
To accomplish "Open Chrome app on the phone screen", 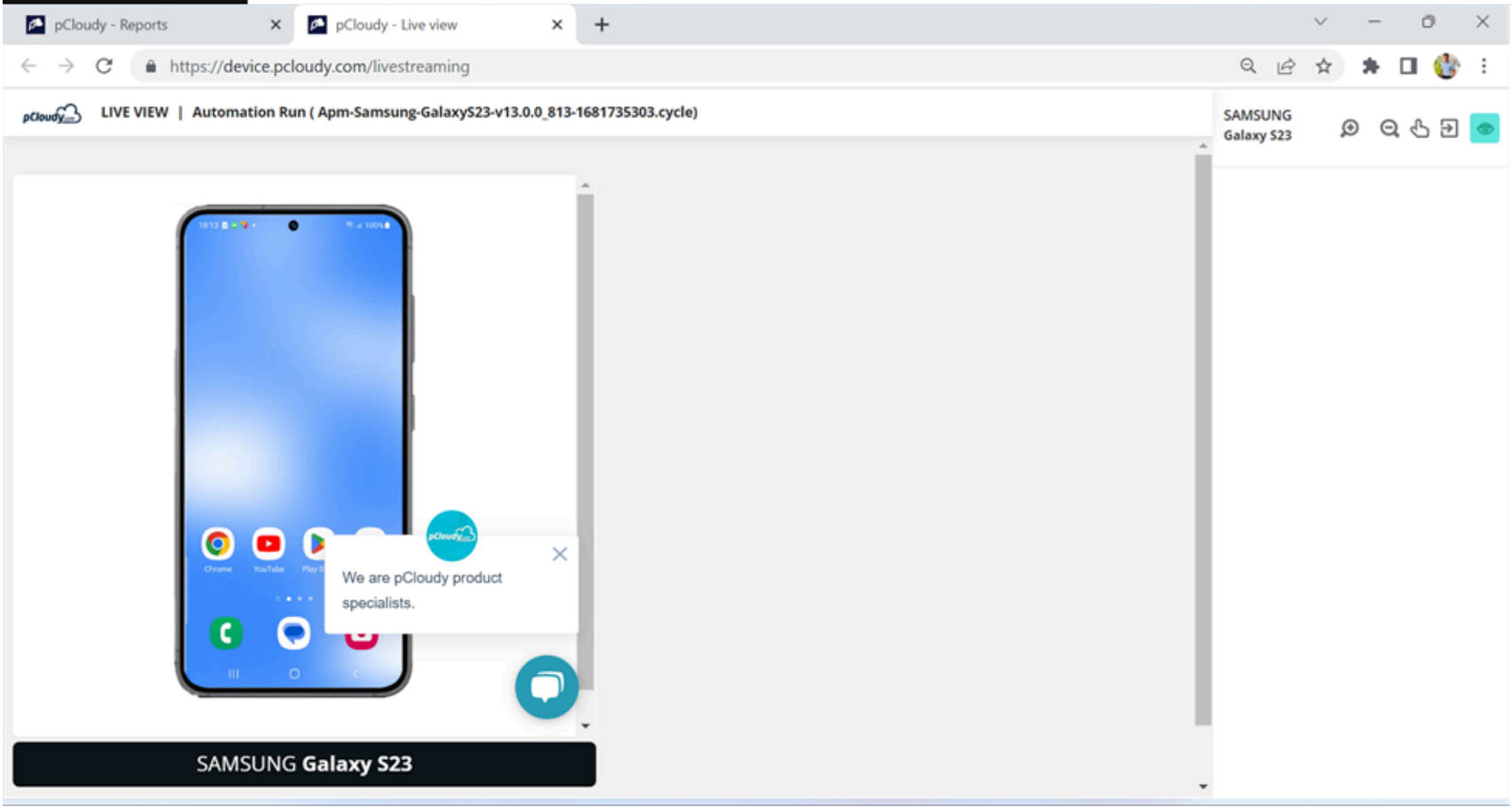I will [218, 544].
